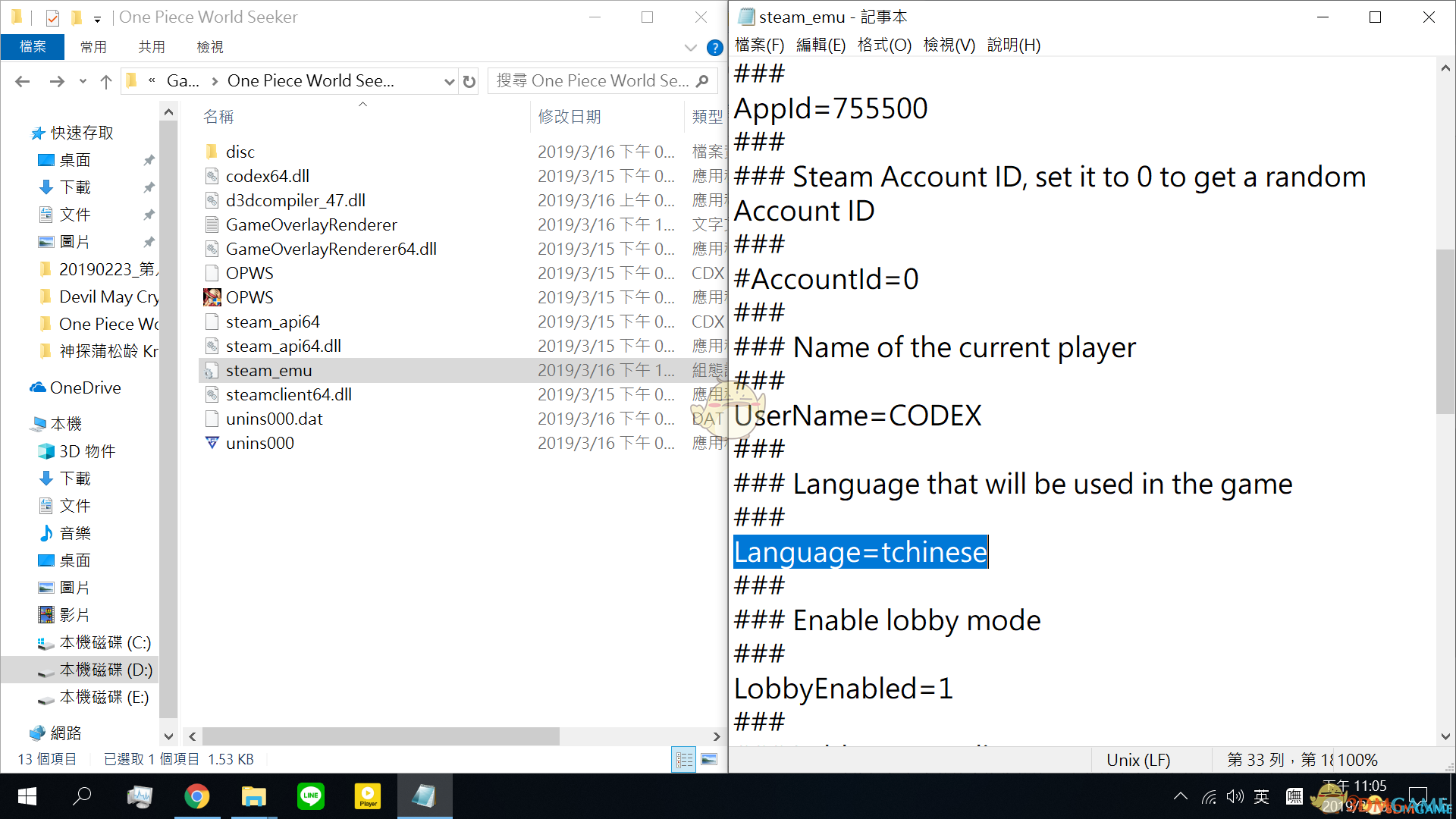1456x819 pixels.
Task: Open 網路 in the navigation pane
Action: [65, 733]
